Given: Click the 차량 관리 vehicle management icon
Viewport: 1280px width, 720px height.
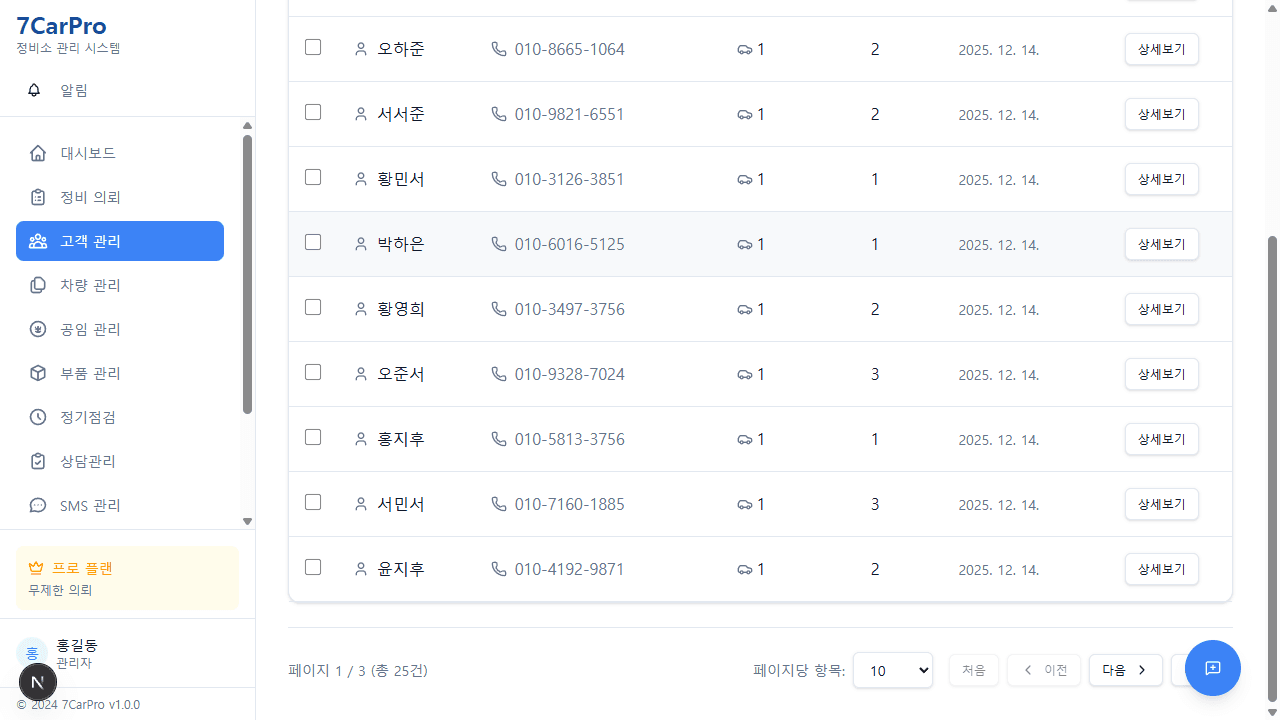Looking at the screenshot, I should pyautogui.click(x=37, y=285).
